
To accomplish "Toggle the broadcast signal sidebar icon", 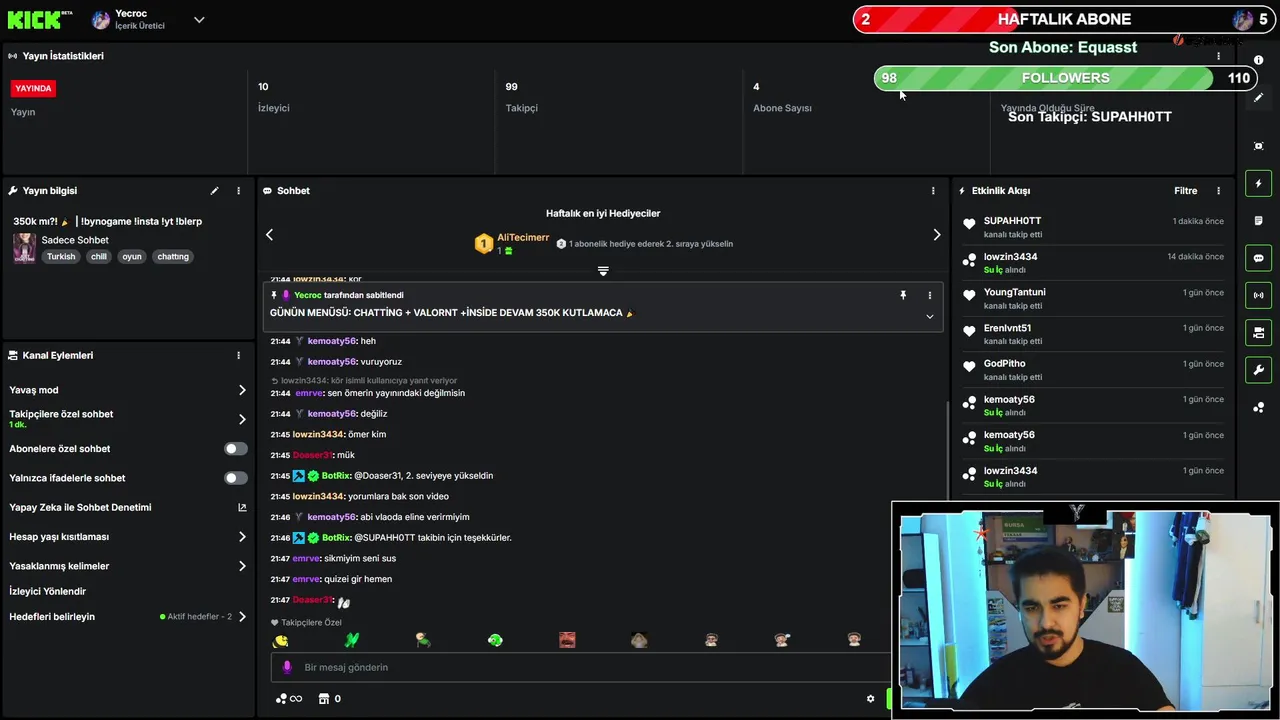I will [x=1258, y=295].
